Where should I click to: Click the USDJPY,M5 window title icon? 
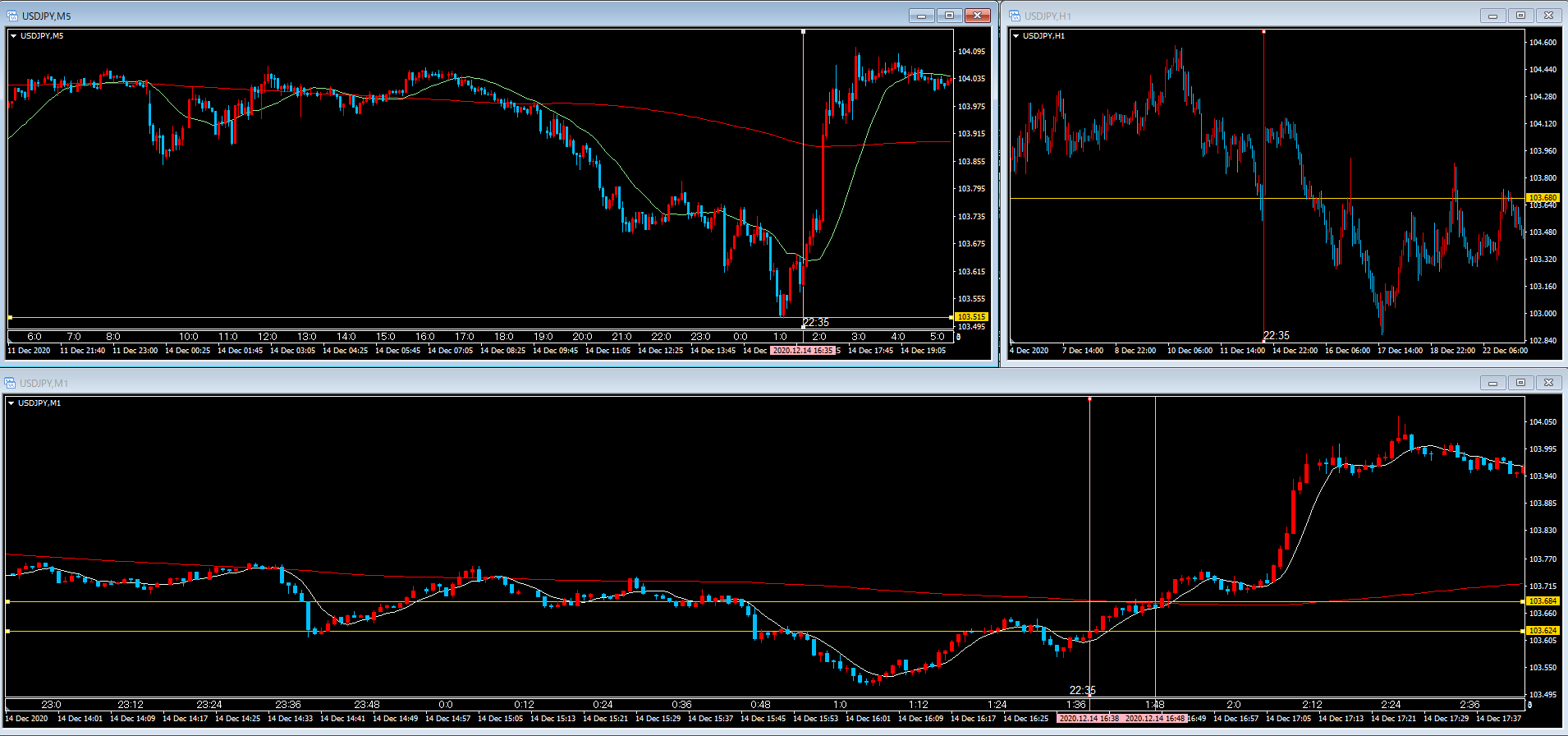click(x=12, y=16)
